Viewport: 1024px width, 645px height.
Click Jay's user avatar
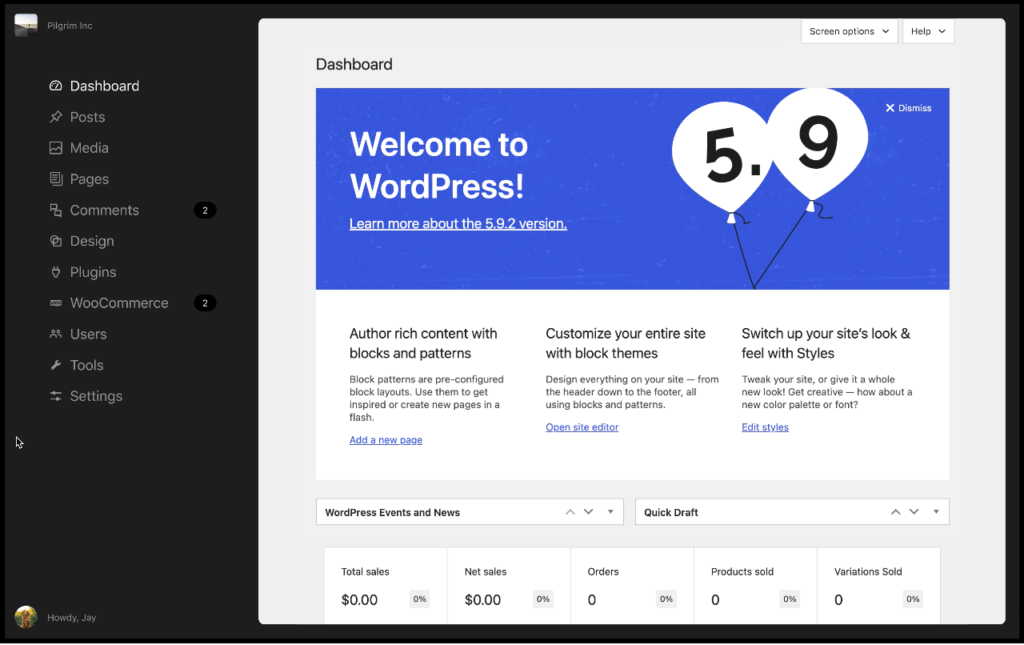pos(26,617)
